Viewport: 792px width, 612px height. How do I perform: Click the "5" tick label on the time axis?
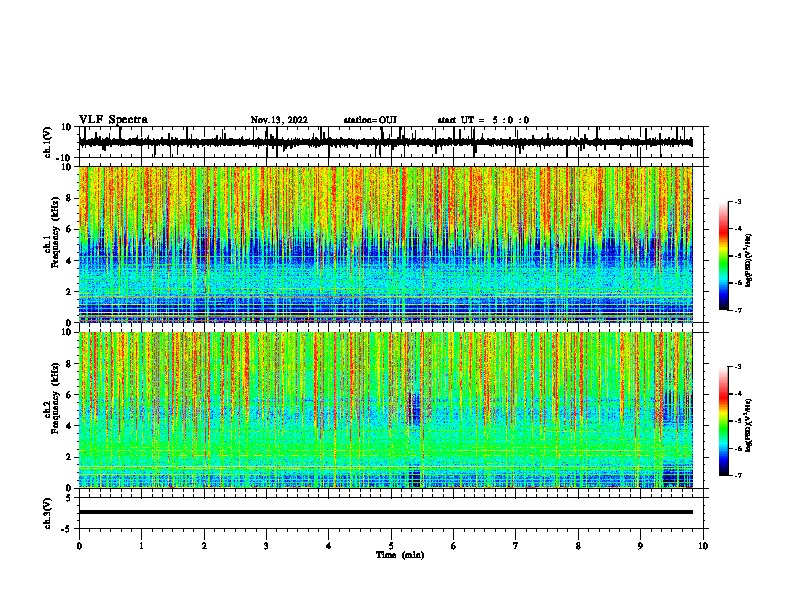click(391, 546)
